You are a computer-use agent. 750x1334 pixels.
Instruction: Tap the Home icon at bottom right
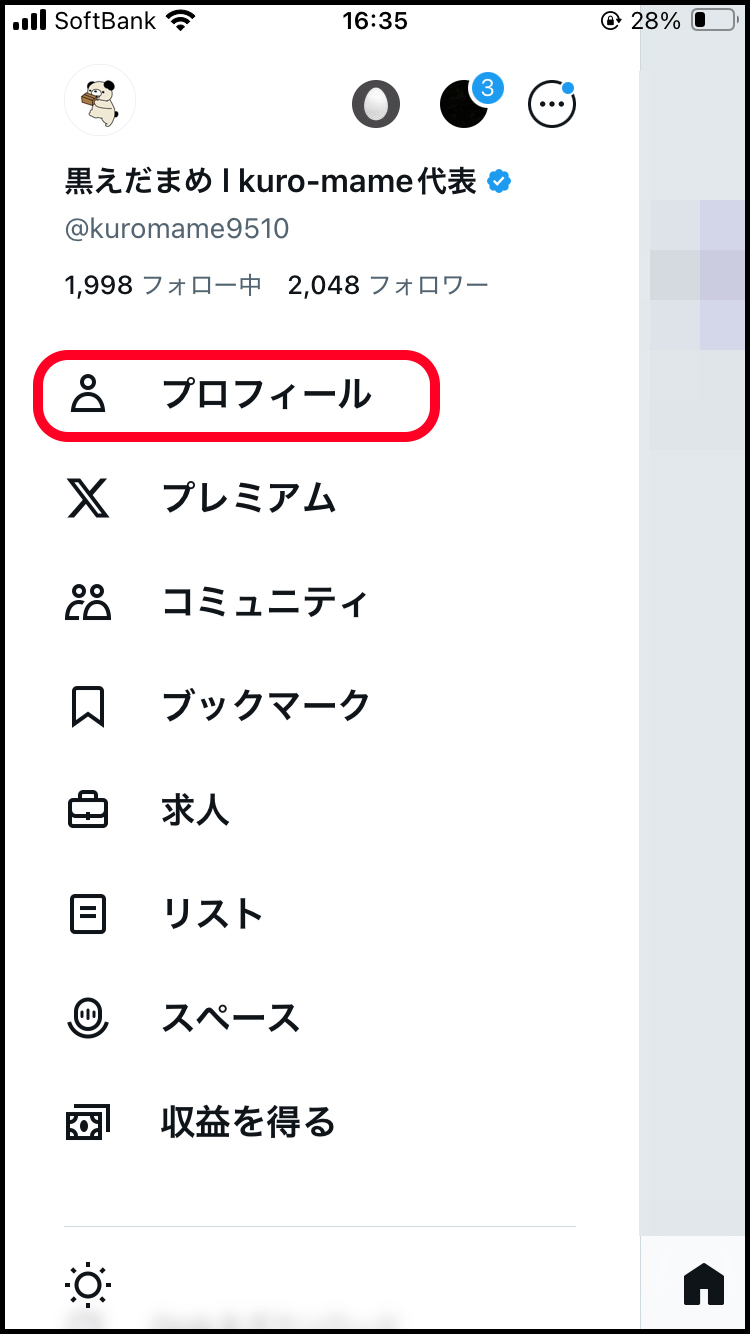point(704,1283)
